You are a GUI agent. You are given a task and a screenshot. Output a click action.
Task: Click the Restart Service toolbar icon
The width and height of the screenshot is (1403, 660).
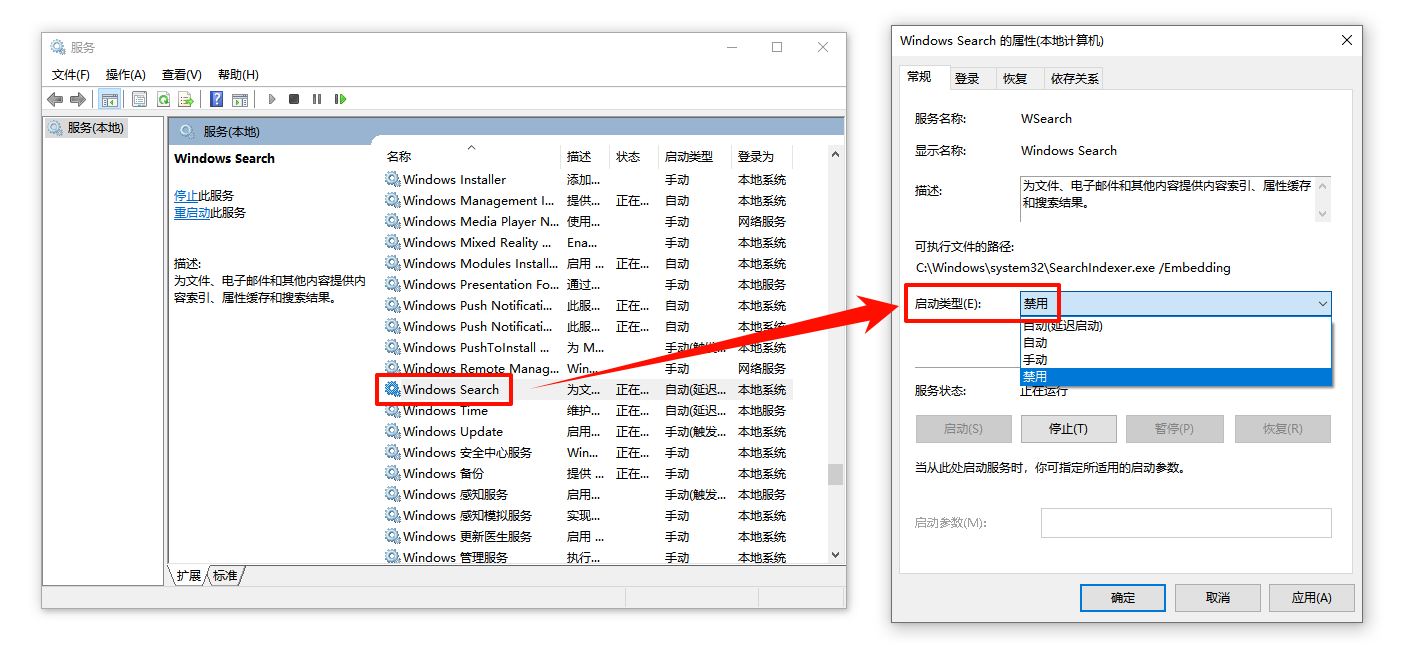340,99
